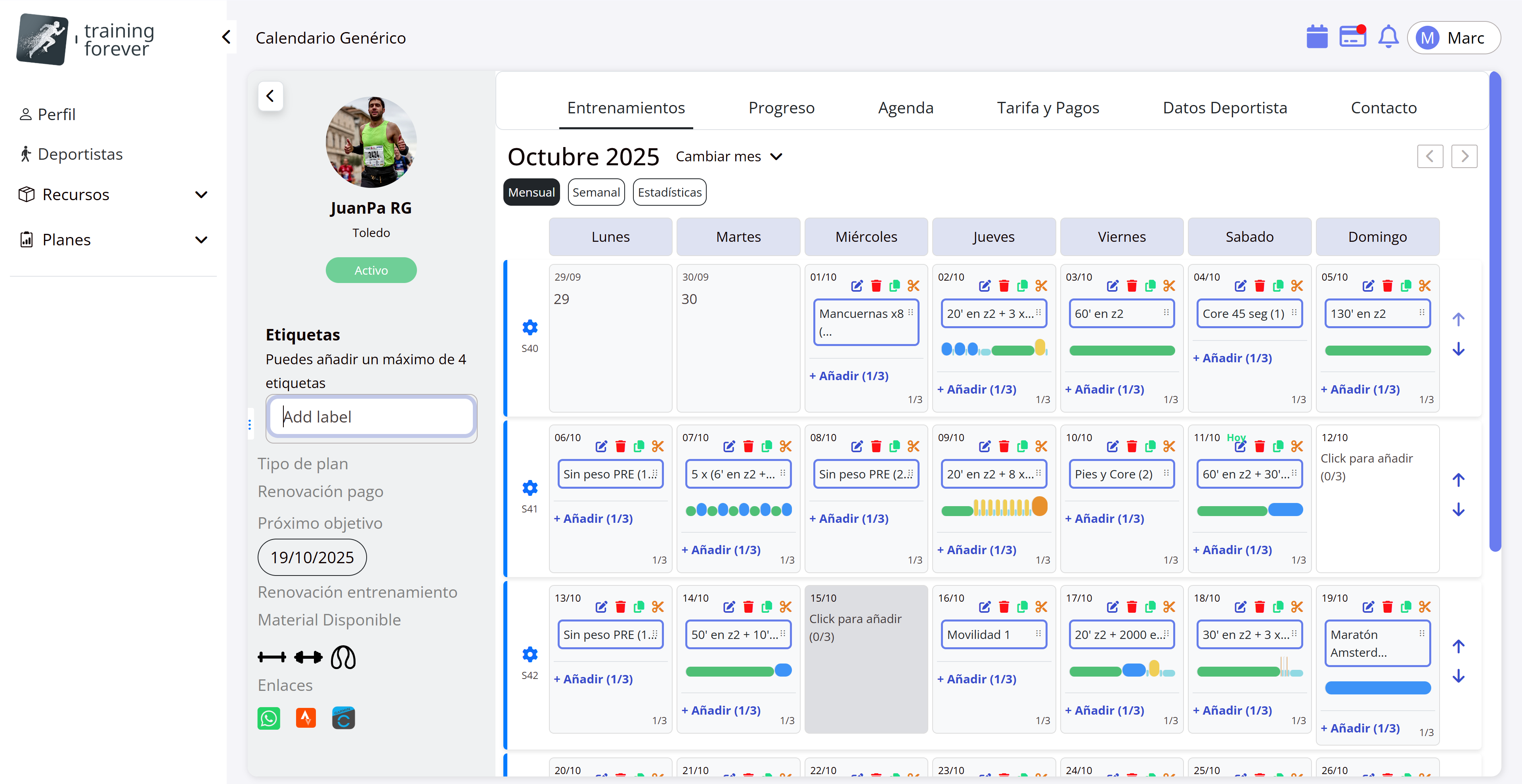The height and width of the screenshot is (784, 1522).
Task: Click the Add label input field
Action: click(371, 417)
